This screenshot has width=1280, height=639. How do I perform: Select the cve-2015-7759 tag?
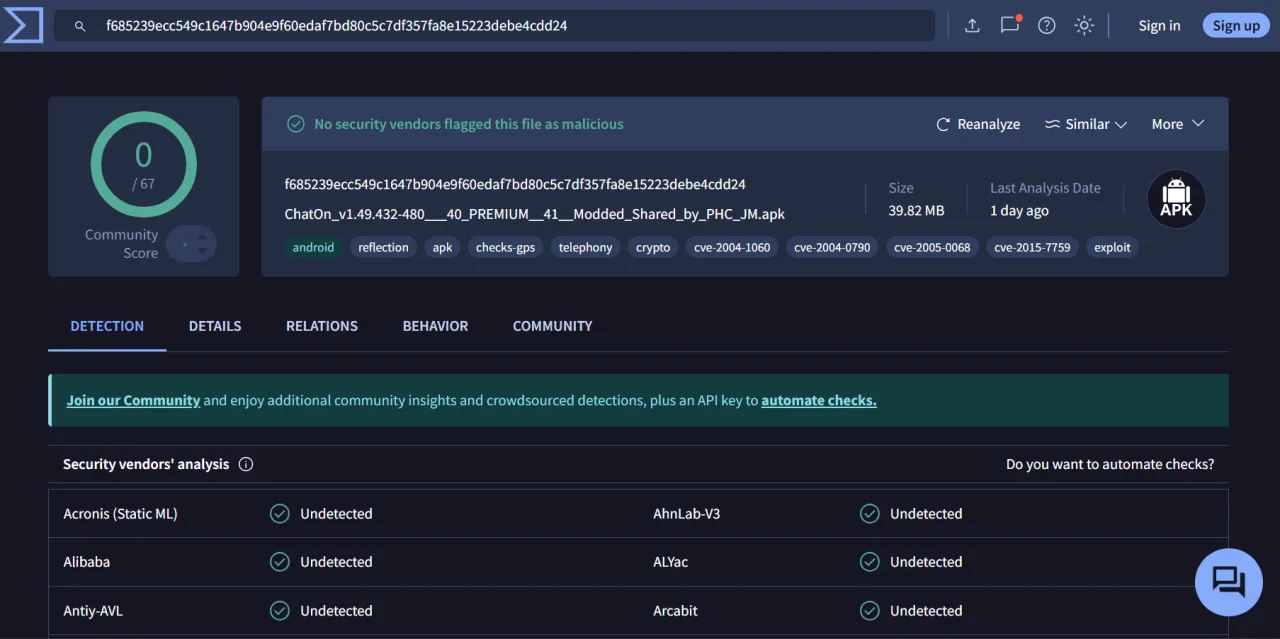pos(1032,247)
